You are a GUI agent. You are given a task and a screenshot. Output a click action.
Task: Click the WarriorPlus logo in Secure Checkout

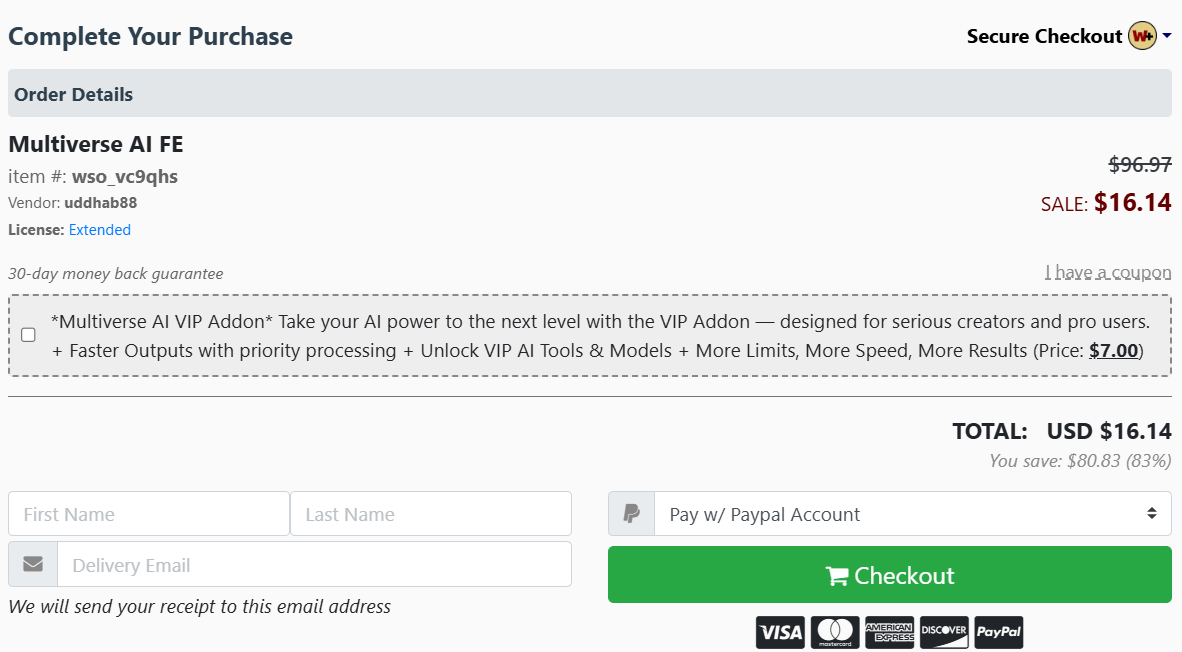(x=1142, y=35)
